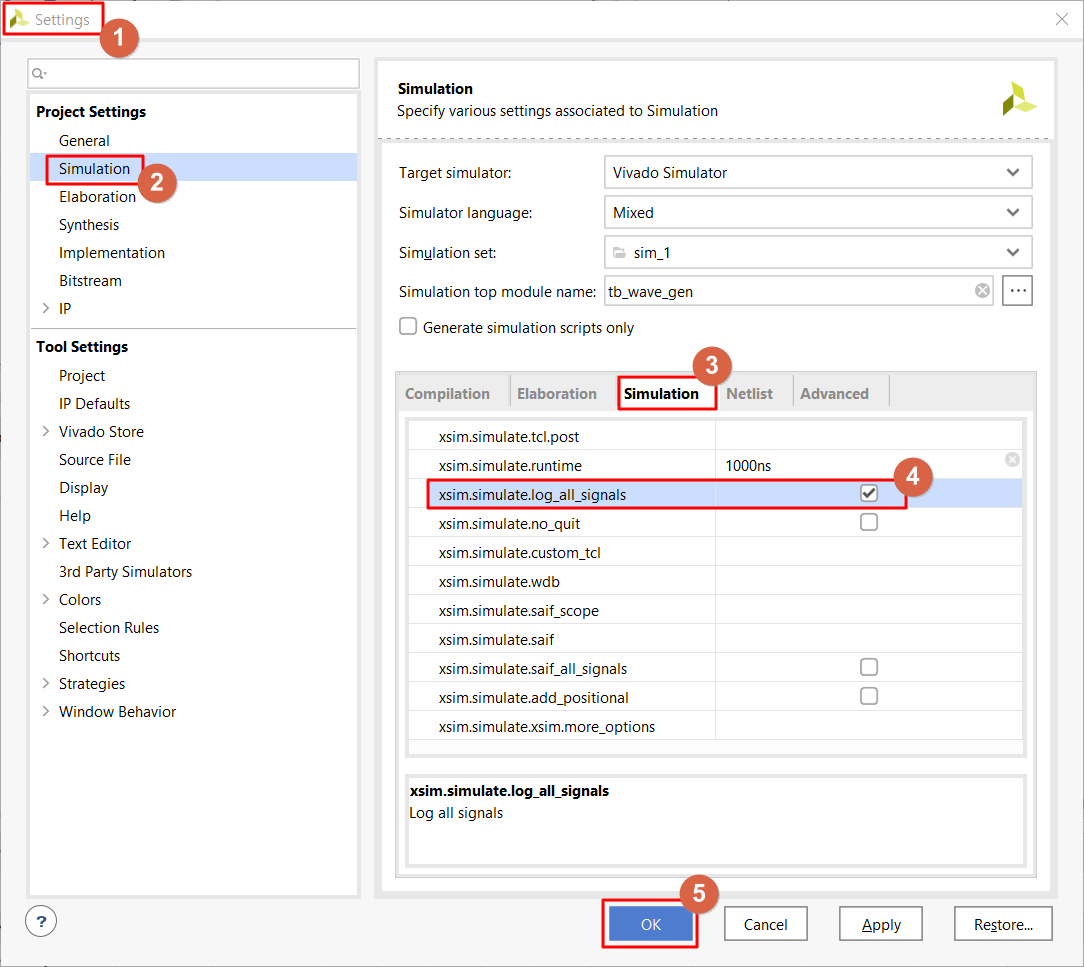The image size is (1084, 967).
Task: Select Source File in Tool Settings
Action: (95, 460)
